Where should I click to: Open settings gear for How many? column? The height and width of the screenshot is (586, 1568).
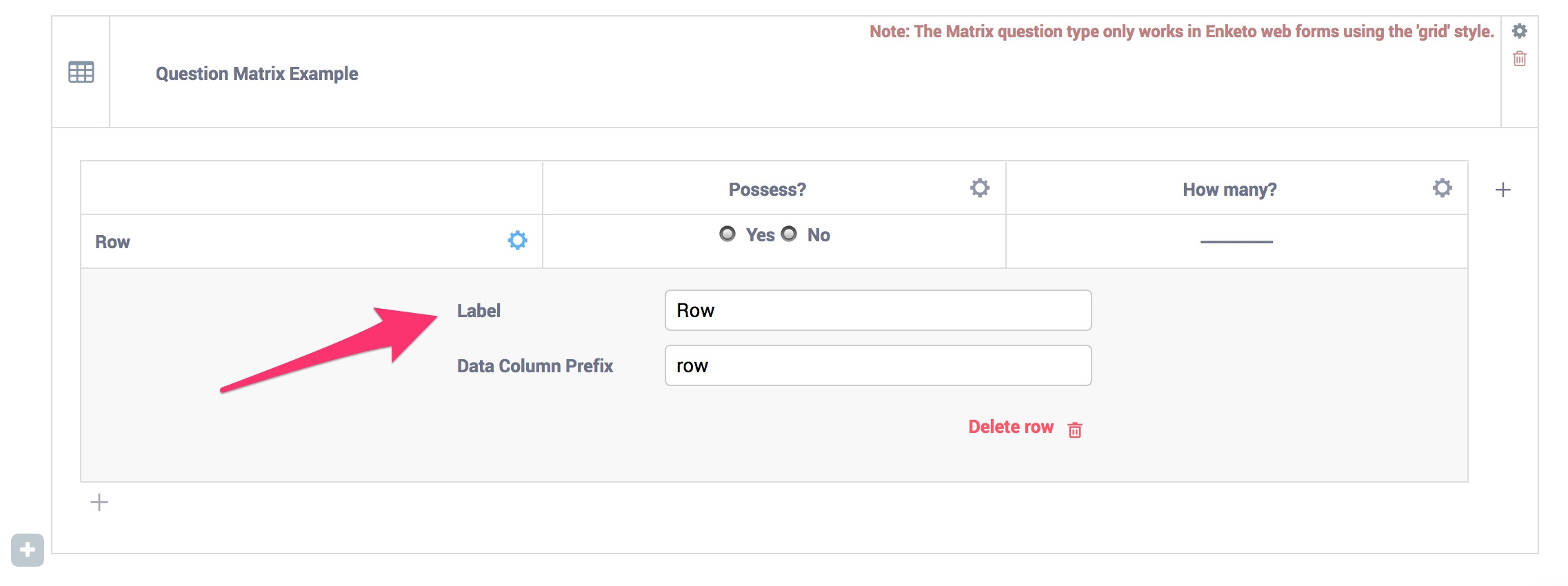coord(1442,188)
